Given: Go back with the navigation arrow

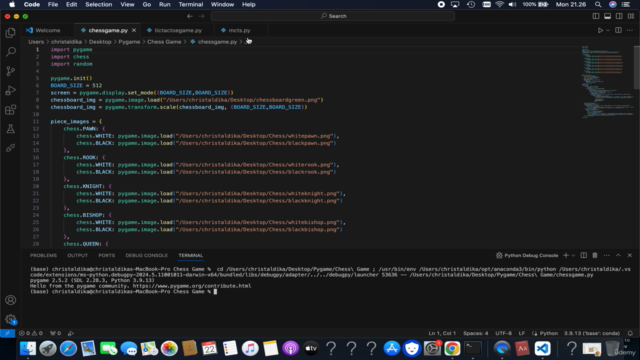Looking at the screenshot, I should 190,16.
